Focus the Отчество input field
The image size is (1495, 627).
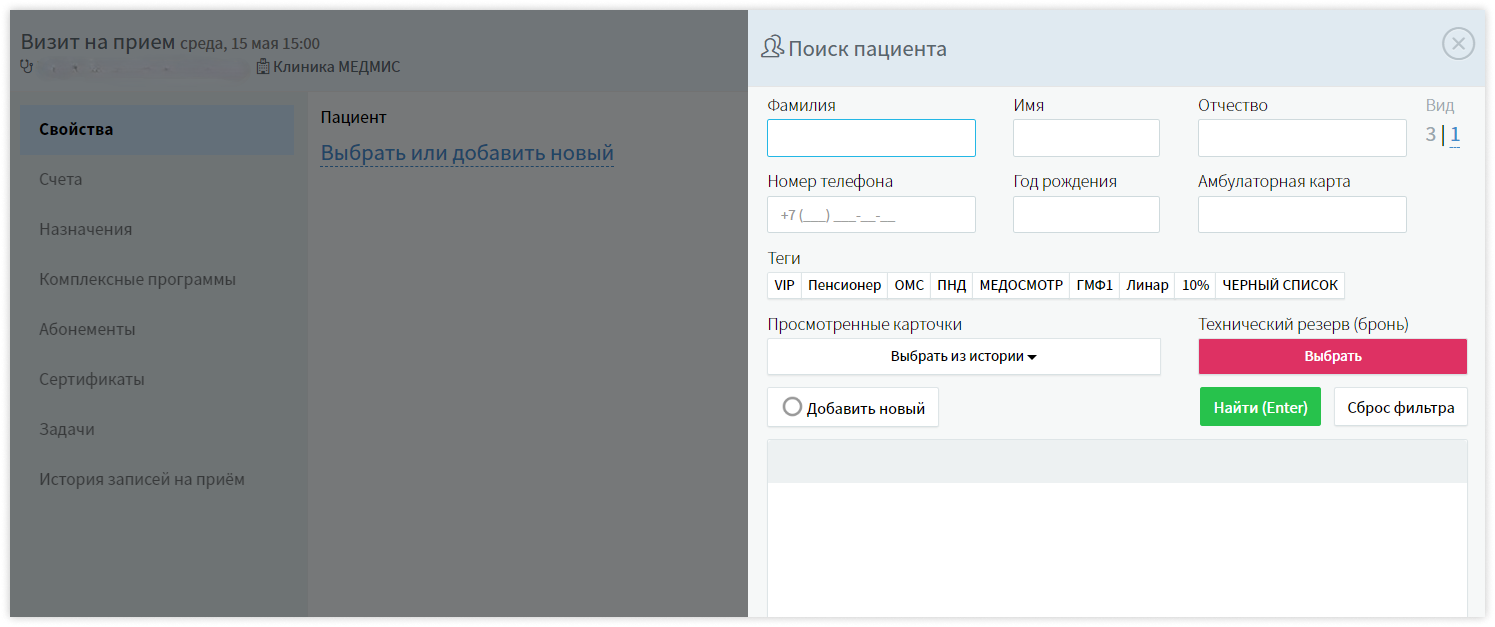(x=1302, y=138)
